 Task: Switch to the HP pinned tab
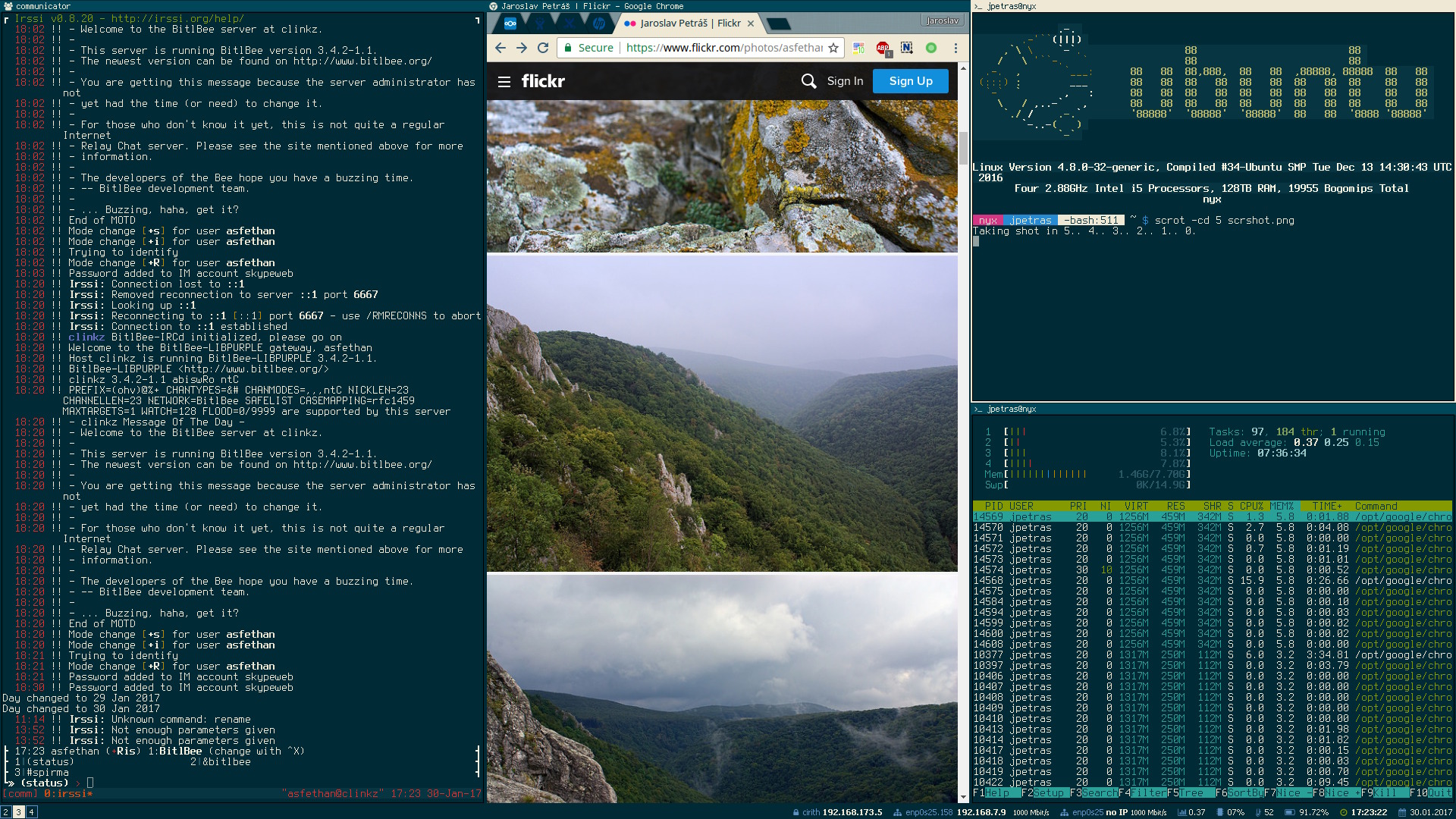pos(599,24)
